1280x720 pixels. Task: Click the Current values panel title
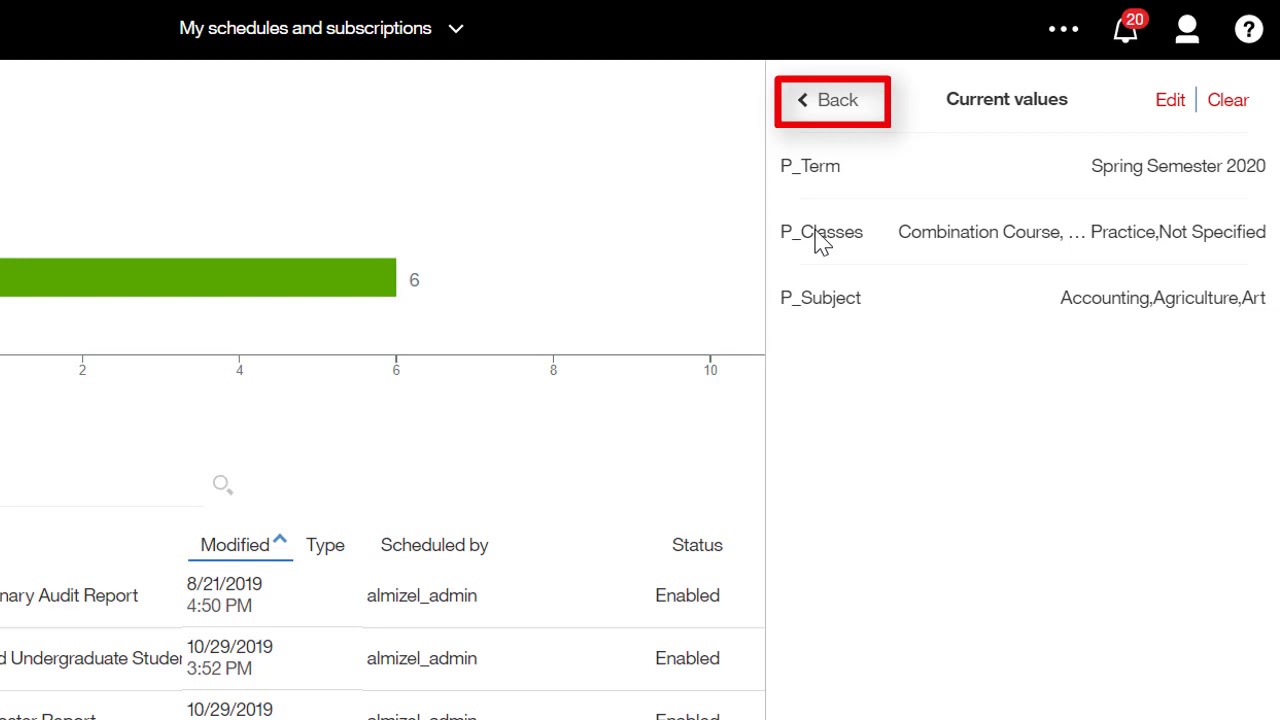tap(1006, 99)
